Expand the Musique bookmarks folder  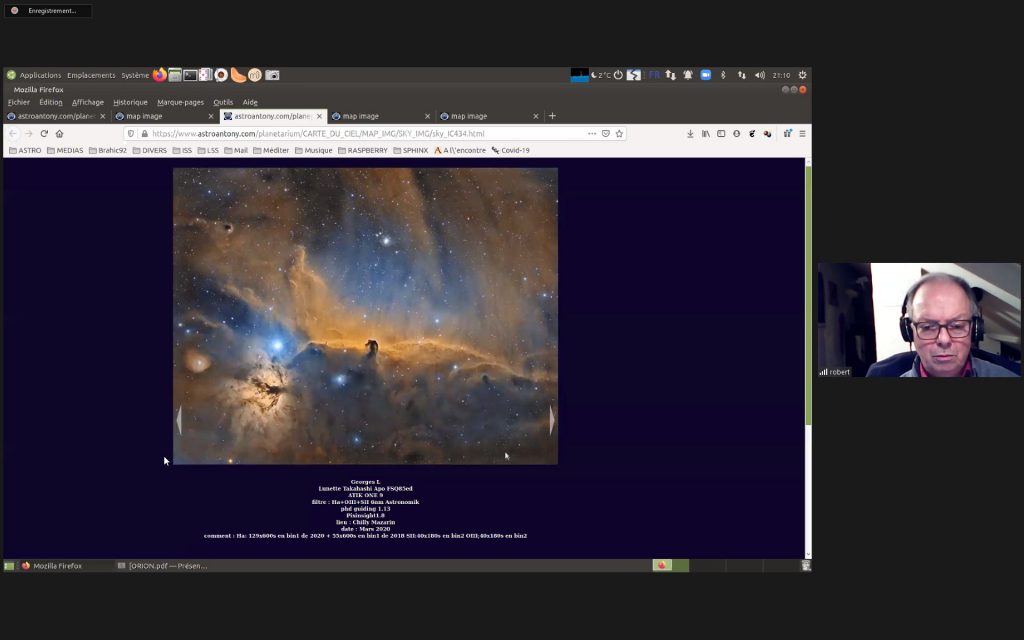313,150
